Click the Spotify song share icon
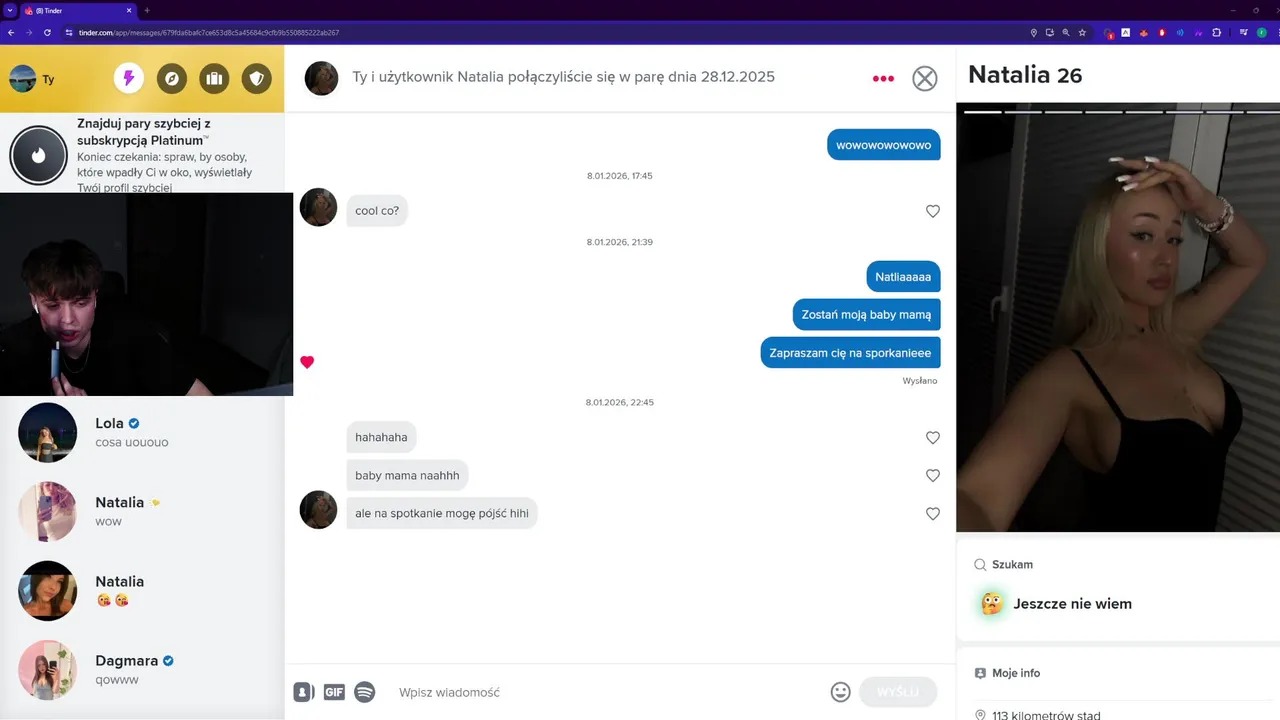 click(x=365, y=692)
